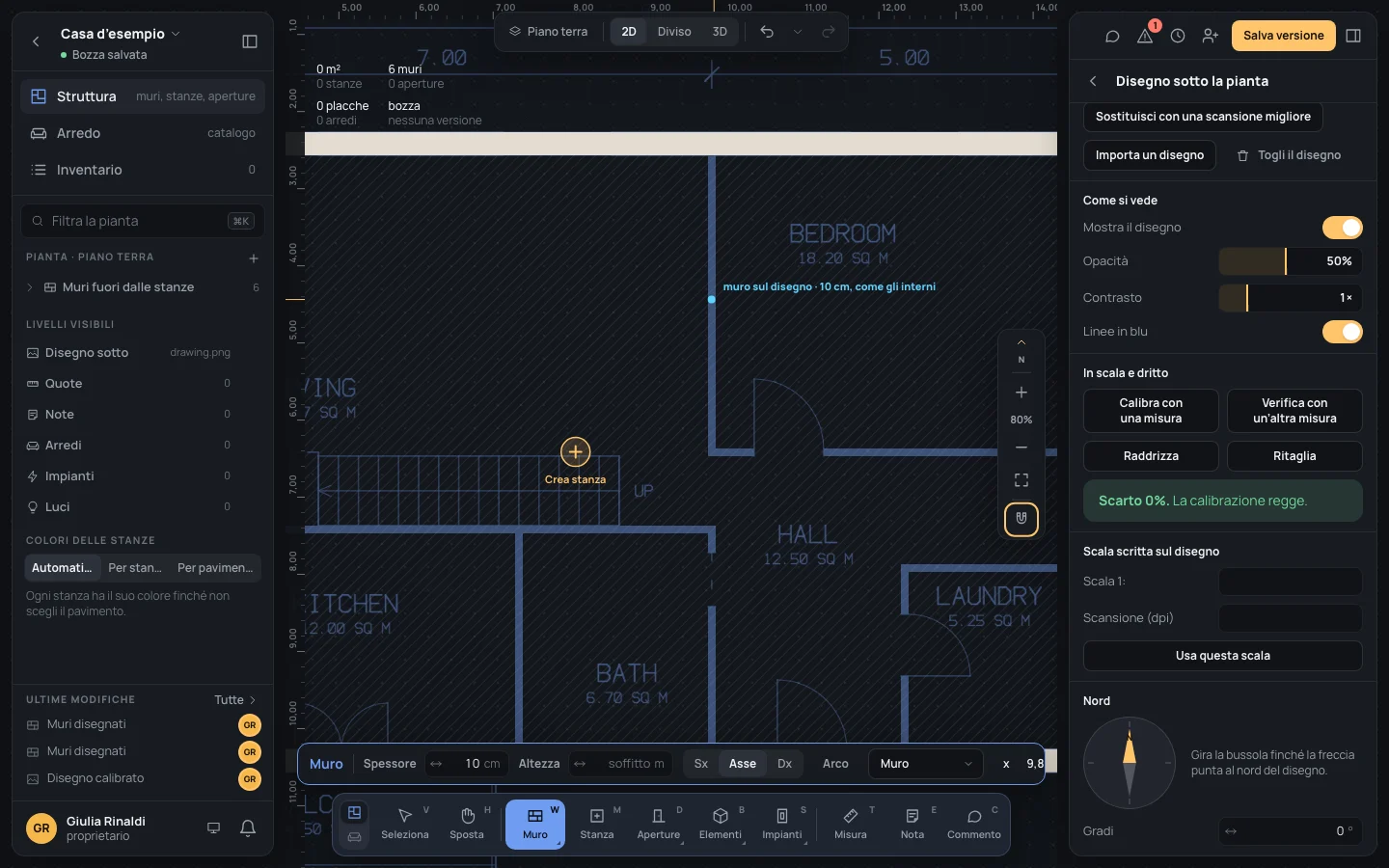Viewport: 1389px width, 868px height.
Task: Adjust the Contrasto slider
Action: point(1291,298)
